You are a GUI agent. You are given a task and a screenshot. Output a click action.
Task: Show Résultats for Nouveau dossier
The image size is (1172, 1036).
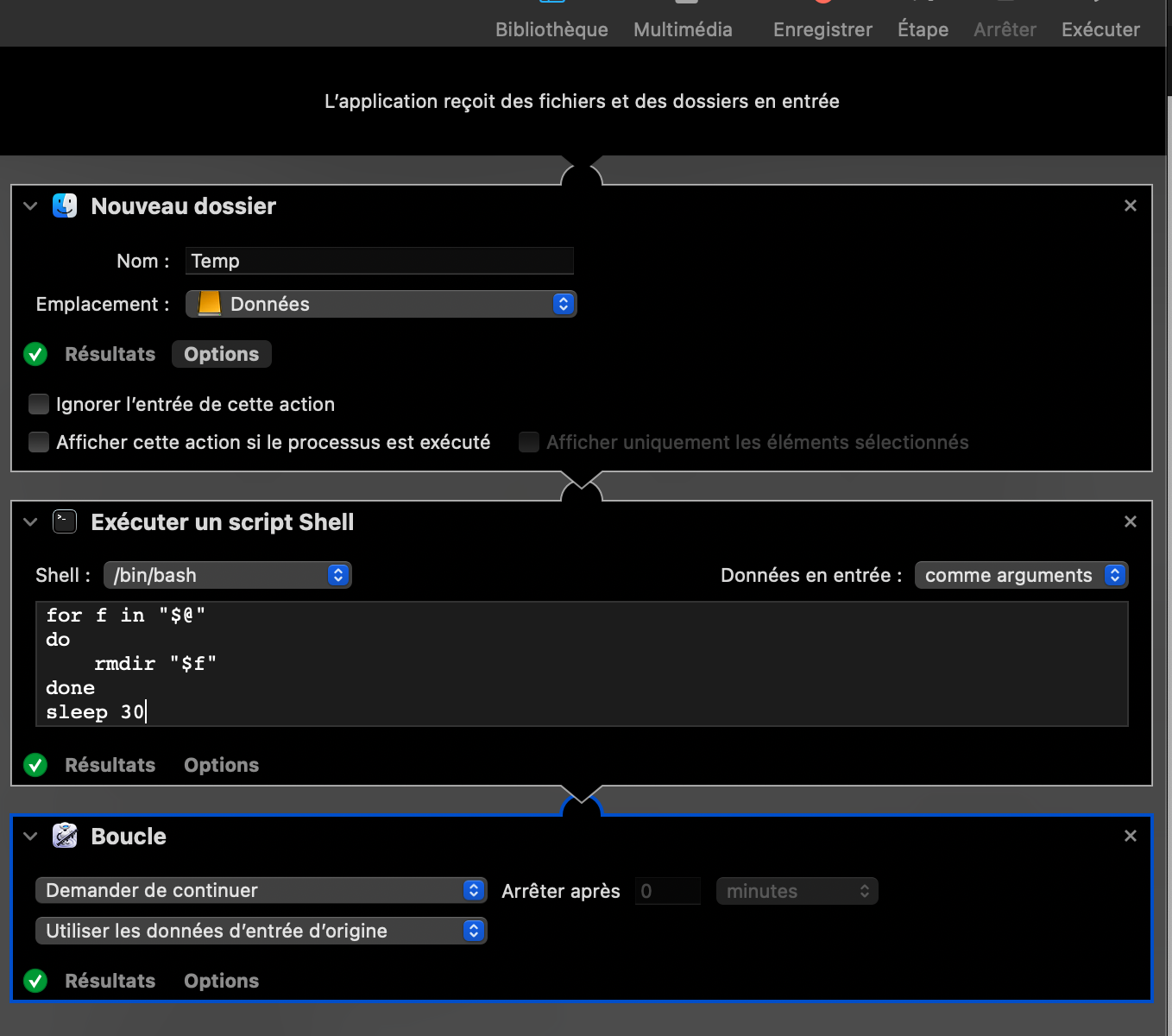(110, 354)
